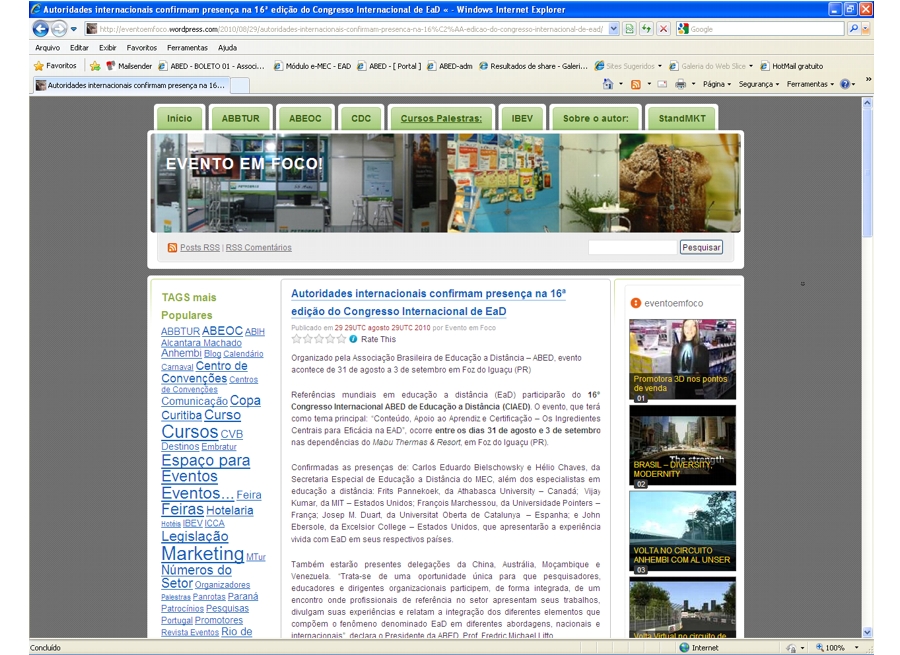Expand the Página dropdown menu
Image resolution: width=900 pixels, height=655 pixels.
pos(717,84)
